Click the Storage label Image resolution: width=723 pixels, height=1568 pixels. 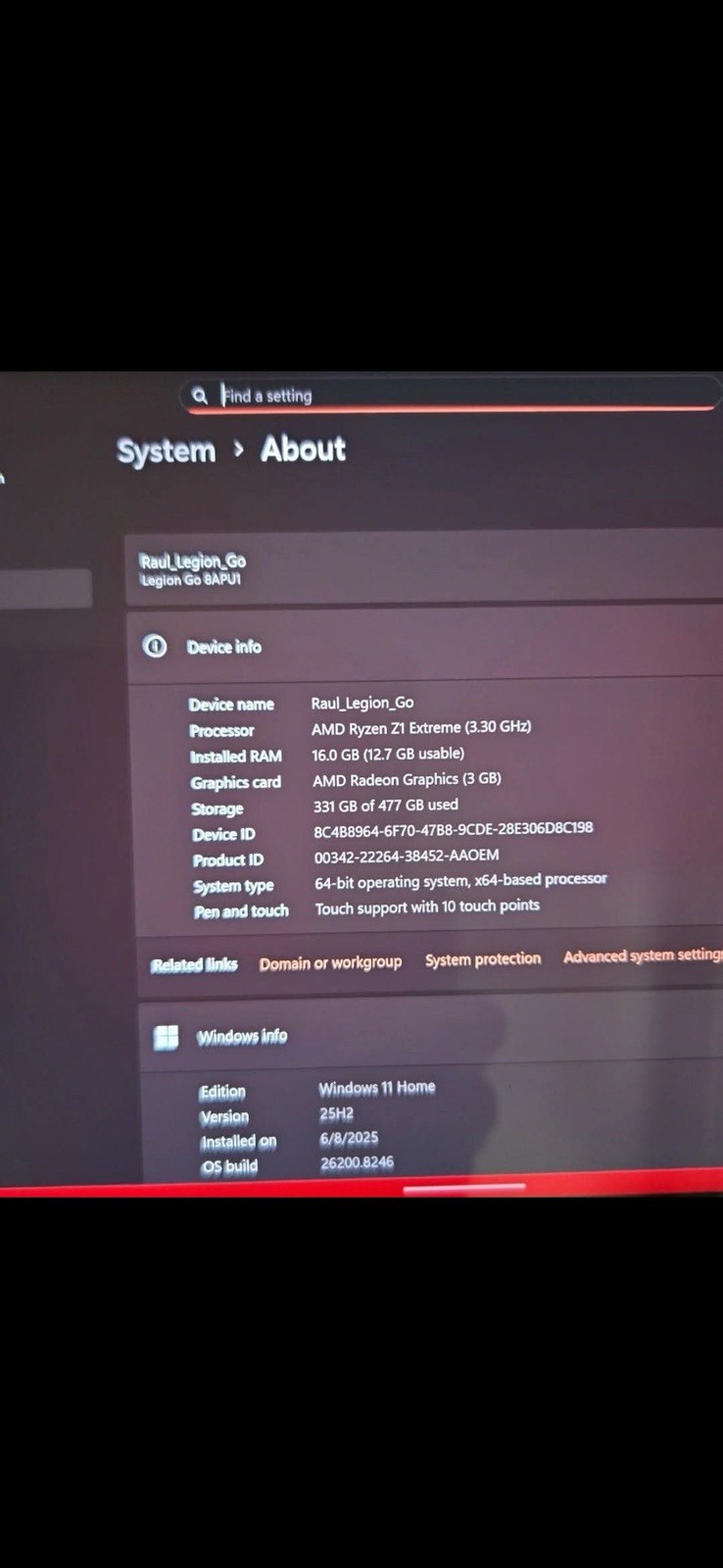tap(217, 808)
